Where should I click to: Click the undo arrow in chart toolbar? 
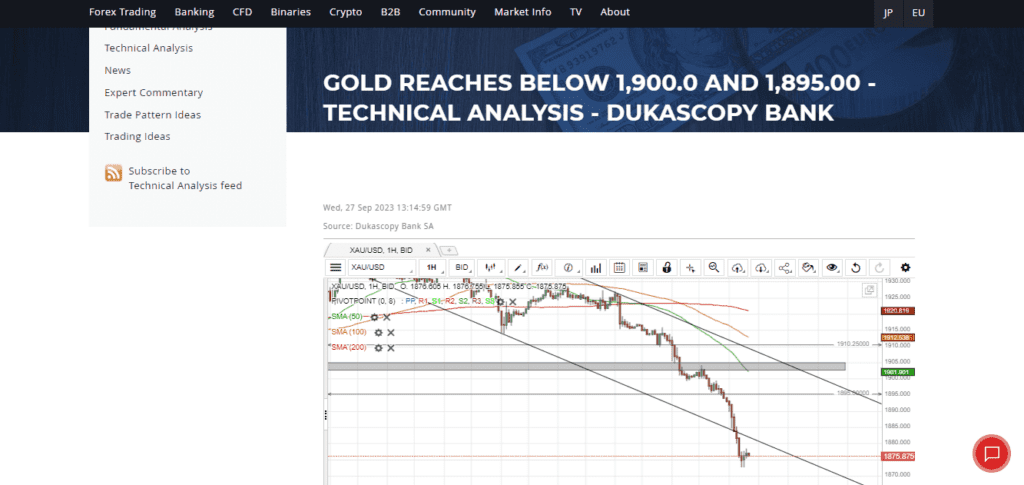pos(855,268)
